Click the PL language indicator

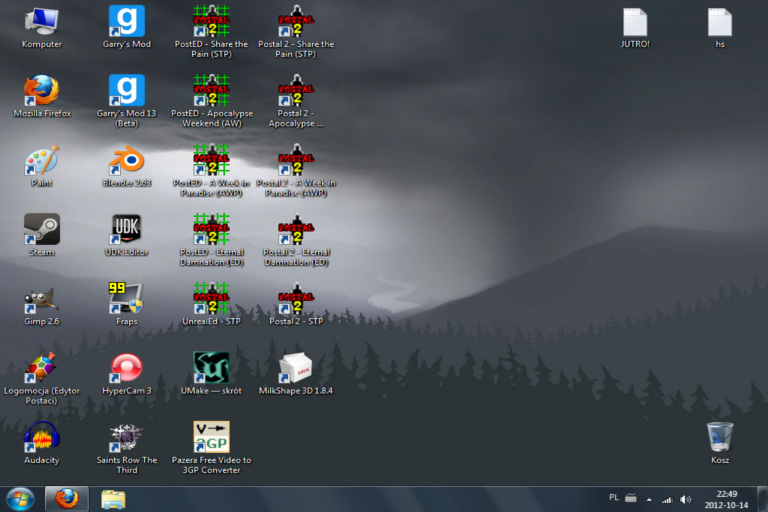[x=614, y=497]
